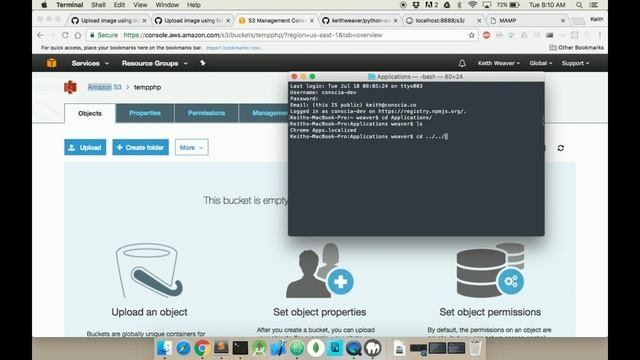
Task: Open the More actions dropdown
Action: point(191,147)
